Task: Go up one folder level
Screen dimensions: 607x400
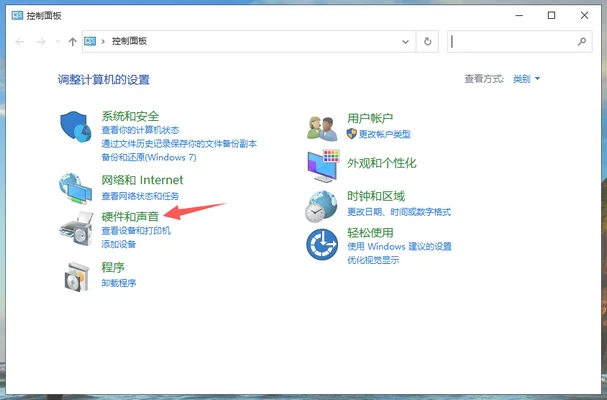Action: click(72, 41)
